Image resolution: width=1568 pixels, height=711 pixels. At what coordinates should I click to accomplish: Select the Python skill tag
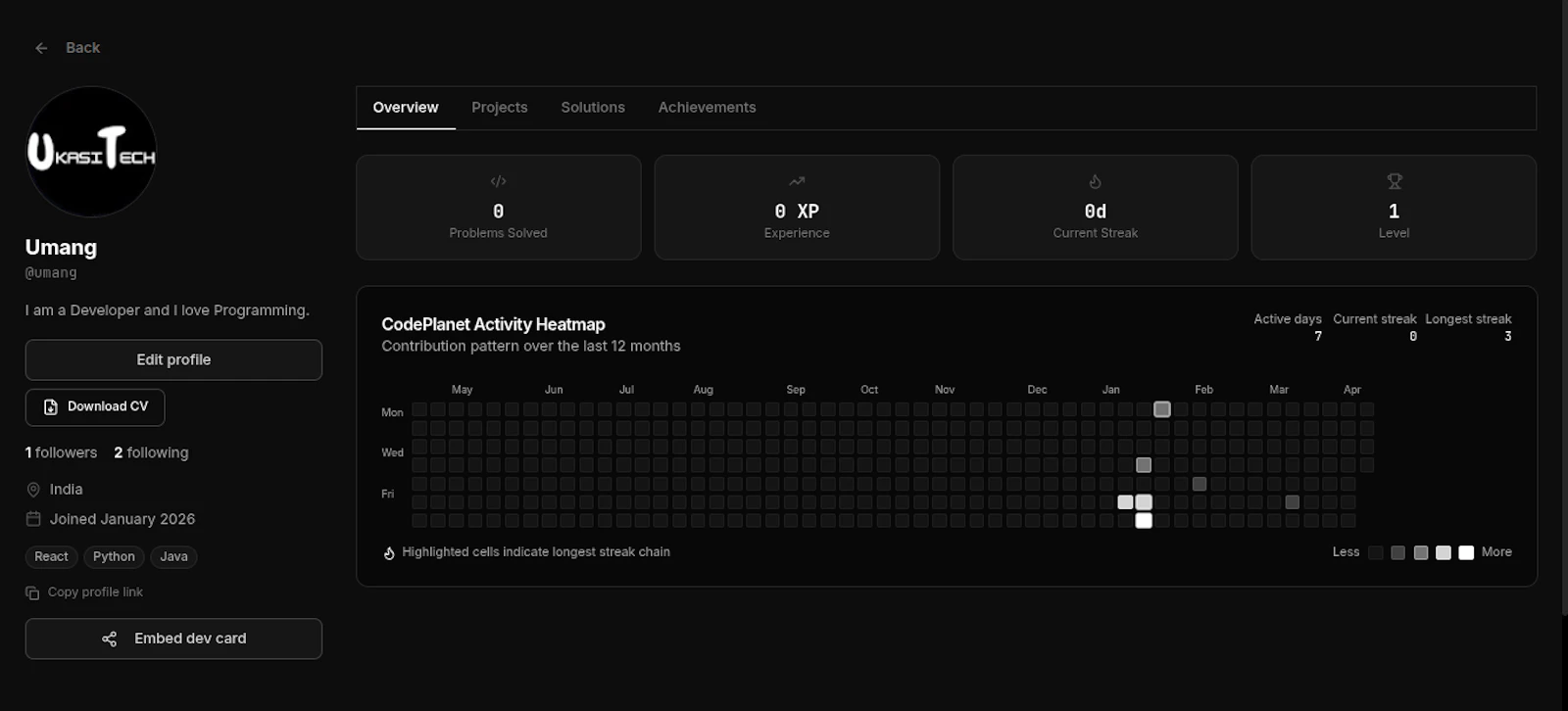pyautogui.click(x=114, y=556)
